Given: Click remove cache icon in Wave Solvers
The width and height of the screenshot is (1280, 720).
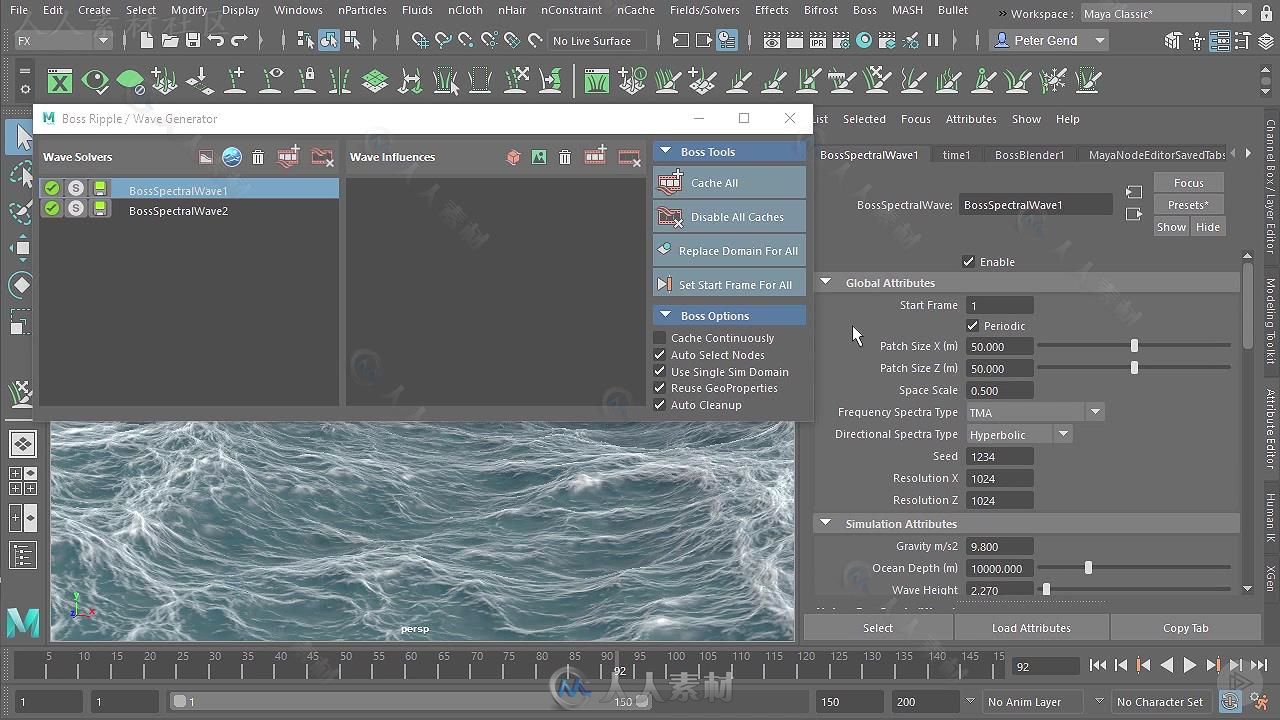Looking at the screenshot, I should coord(322,157).
